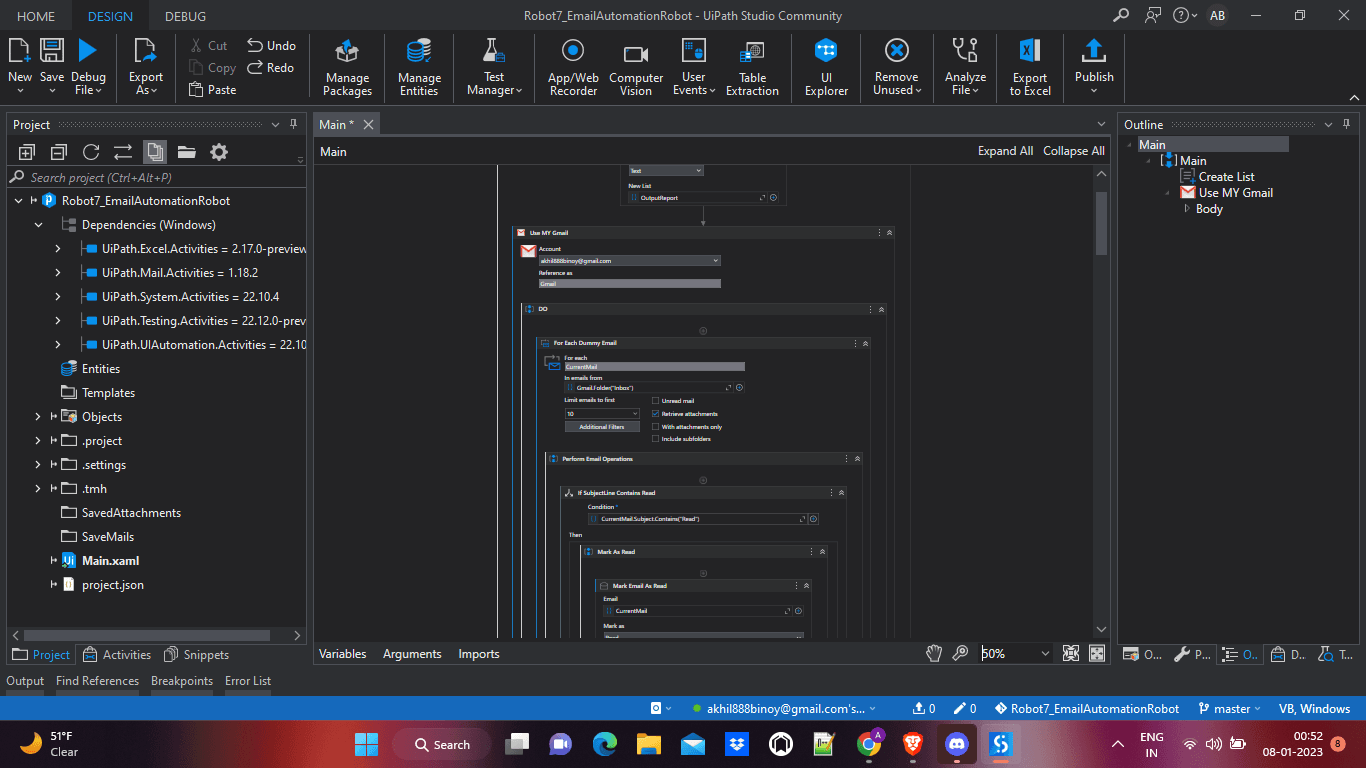Screen dimensions: 1366x768
Task: Click the Redo command
Action: (x=271, y=67)
